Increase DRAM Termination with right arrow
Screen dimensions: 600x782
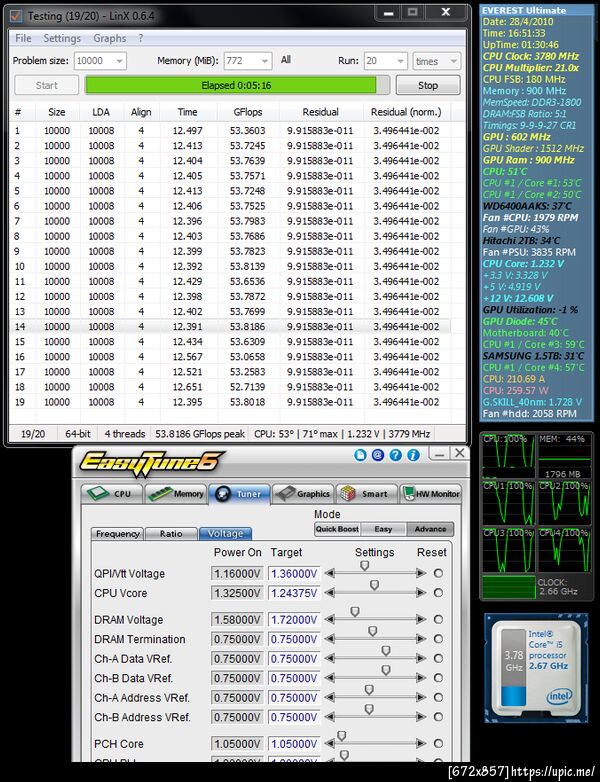pyautogui.click(x=421, y=639)
